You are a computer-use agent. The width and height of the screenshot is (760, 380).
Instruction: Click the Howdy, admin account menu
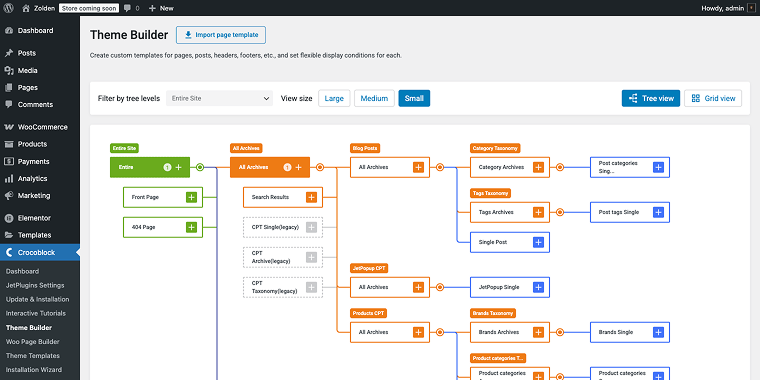coord(729,8)
